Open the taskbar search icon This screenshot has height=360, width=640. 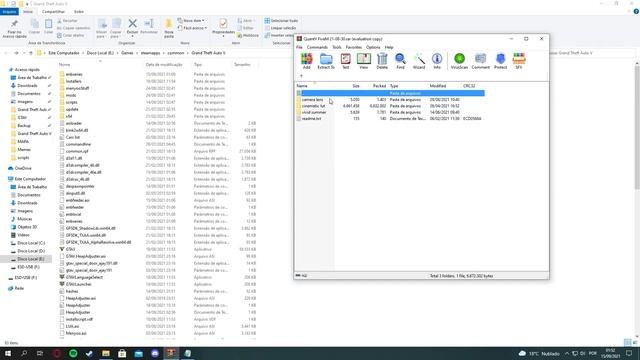tap(24, 353)
